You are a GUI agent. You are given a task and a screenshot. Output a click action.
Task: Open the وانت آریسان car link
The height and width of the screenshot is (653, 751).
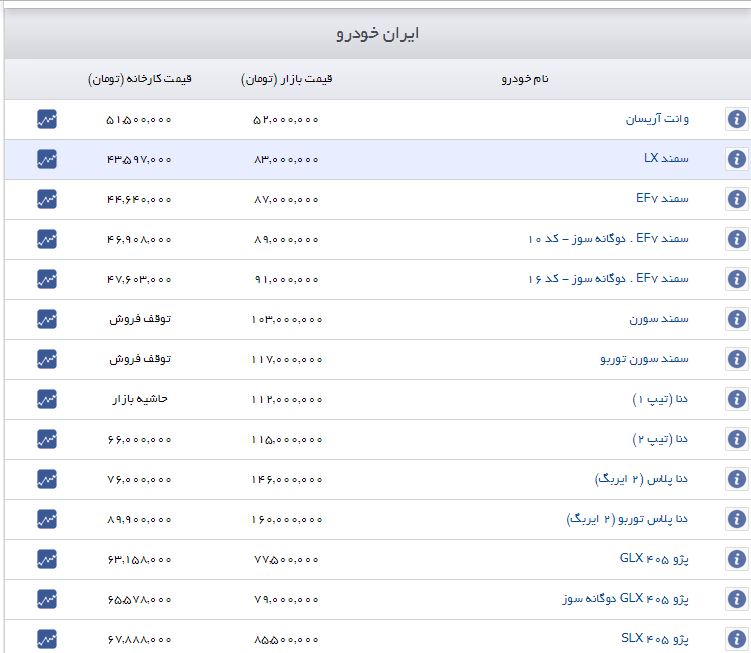(x=657, y=119)
